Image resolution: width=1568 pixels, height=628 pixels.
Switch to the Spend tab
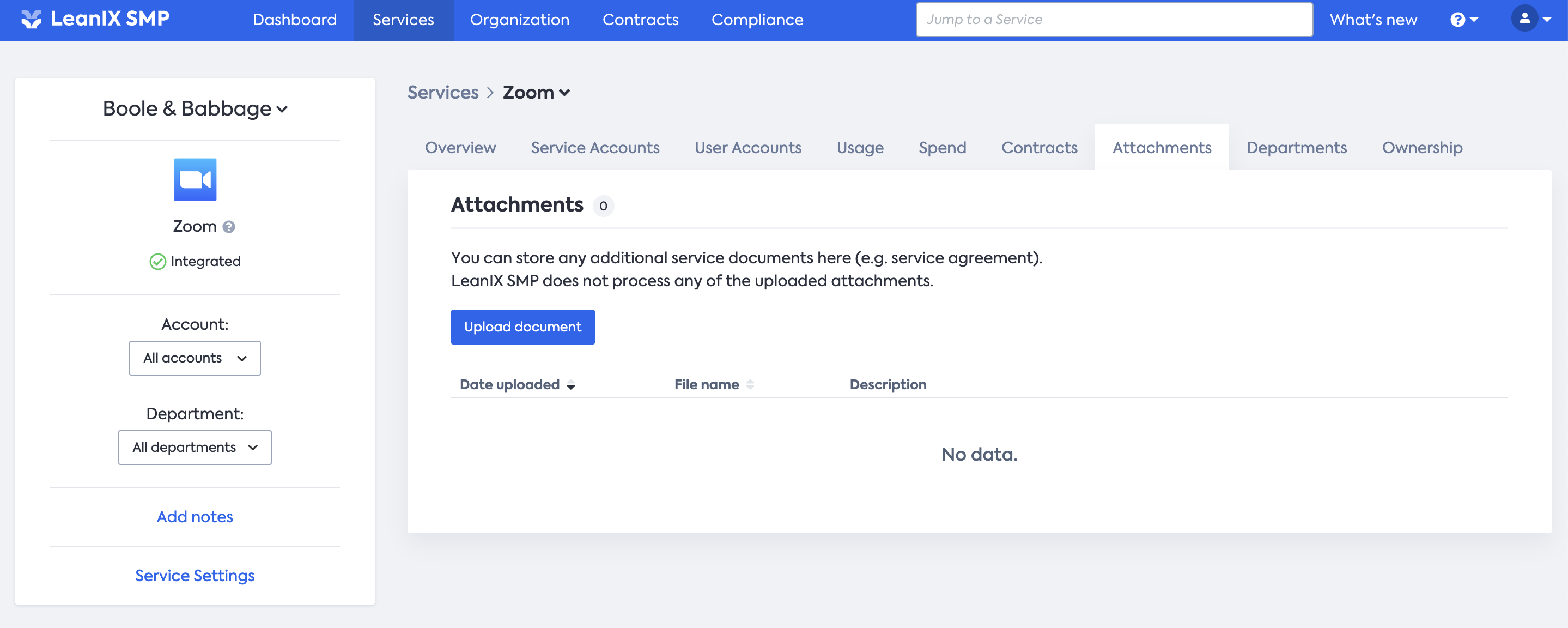point(941,148)
